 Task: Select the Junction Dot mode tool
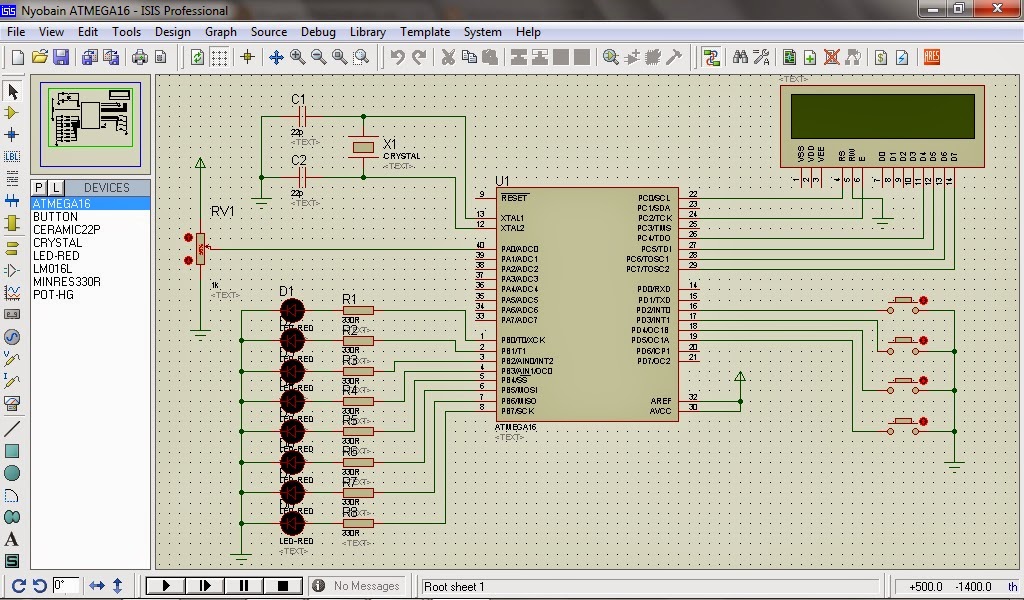tap(14, 134)
